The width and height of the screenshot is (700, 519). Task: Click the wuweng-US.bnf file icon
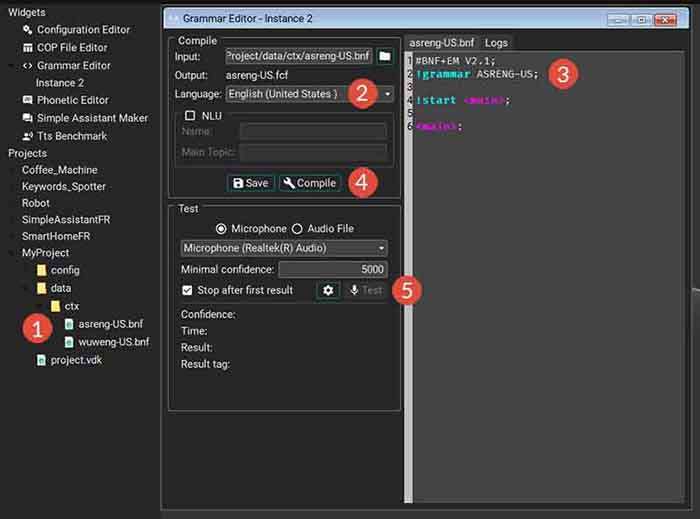click(69, 342)
